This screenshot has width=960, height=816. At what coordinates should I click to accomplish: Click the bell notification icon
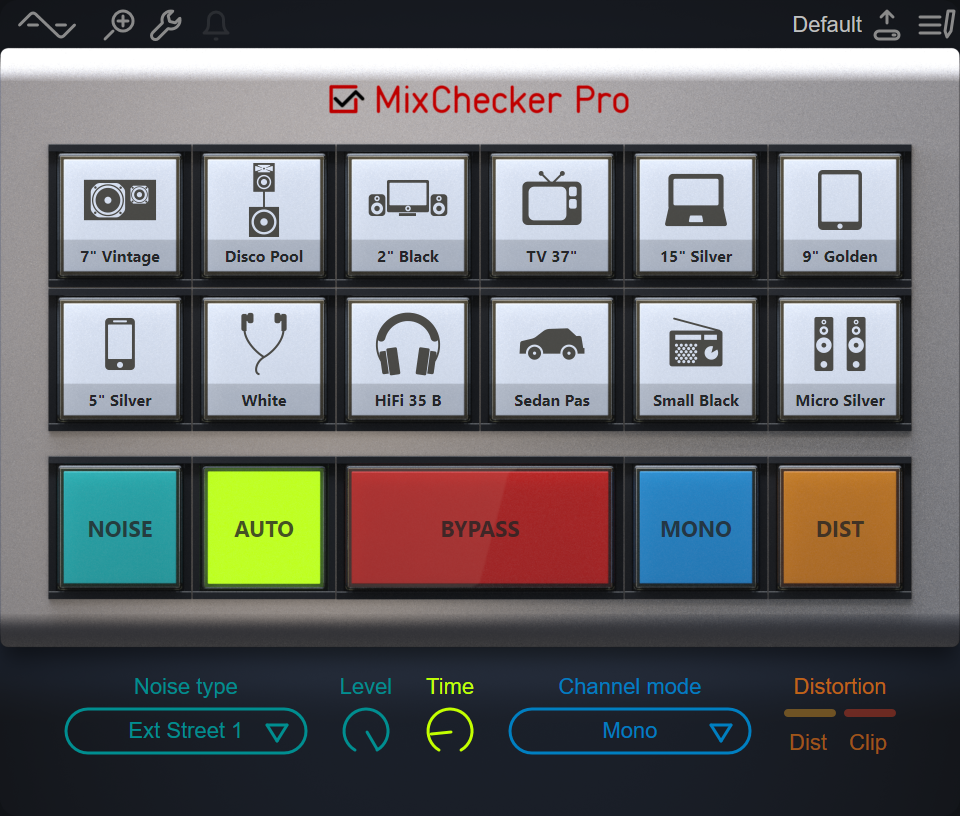click(216, 26)
